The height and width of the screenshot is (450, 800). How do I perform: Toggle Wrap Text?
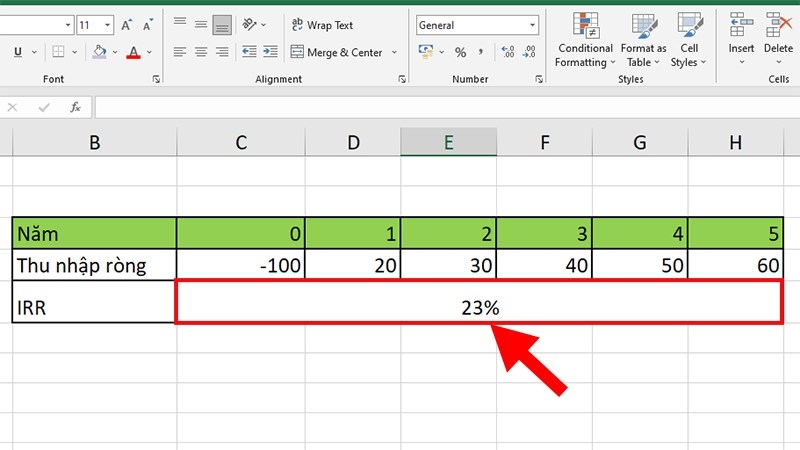(322, 25)
